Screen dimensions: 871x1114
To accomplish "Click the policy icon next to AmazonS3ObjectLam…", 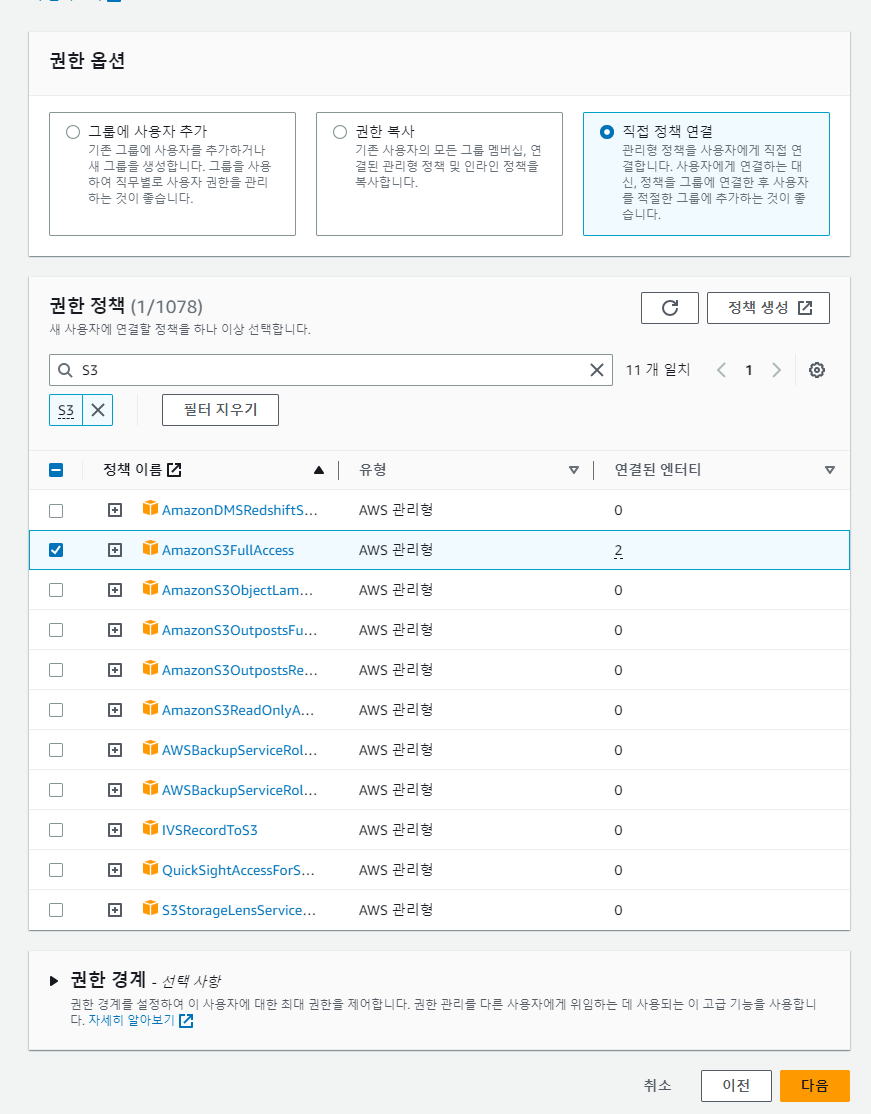I will pos(150,588).
